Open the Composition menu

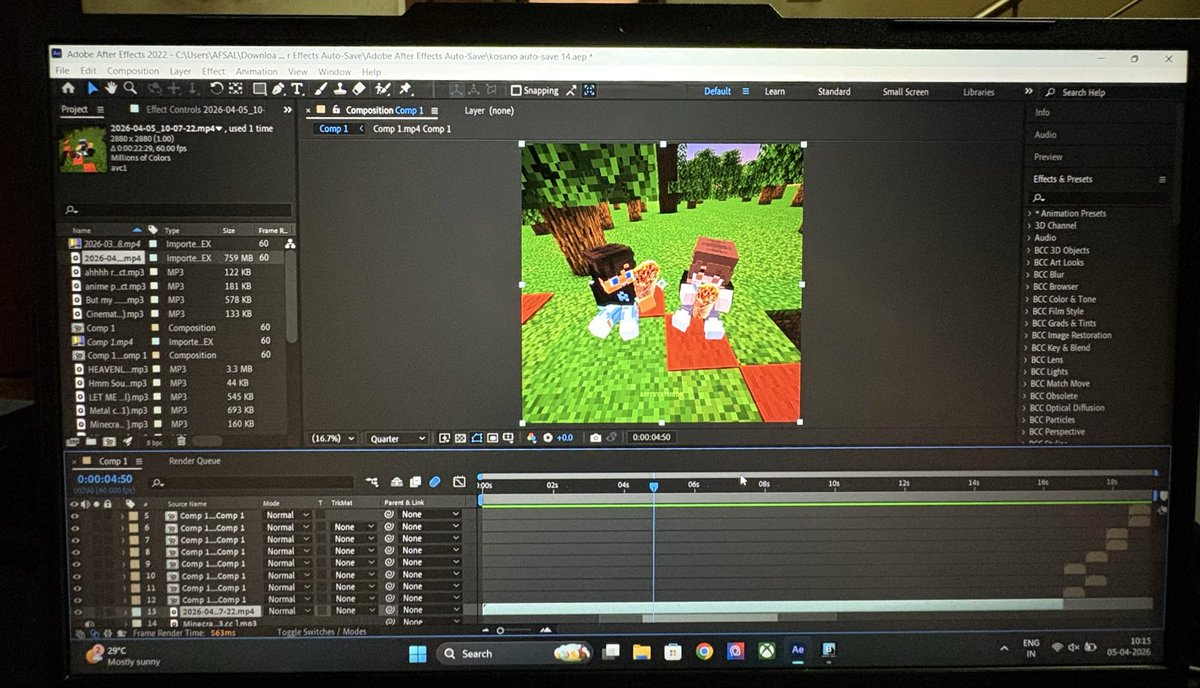click(132, 72)
